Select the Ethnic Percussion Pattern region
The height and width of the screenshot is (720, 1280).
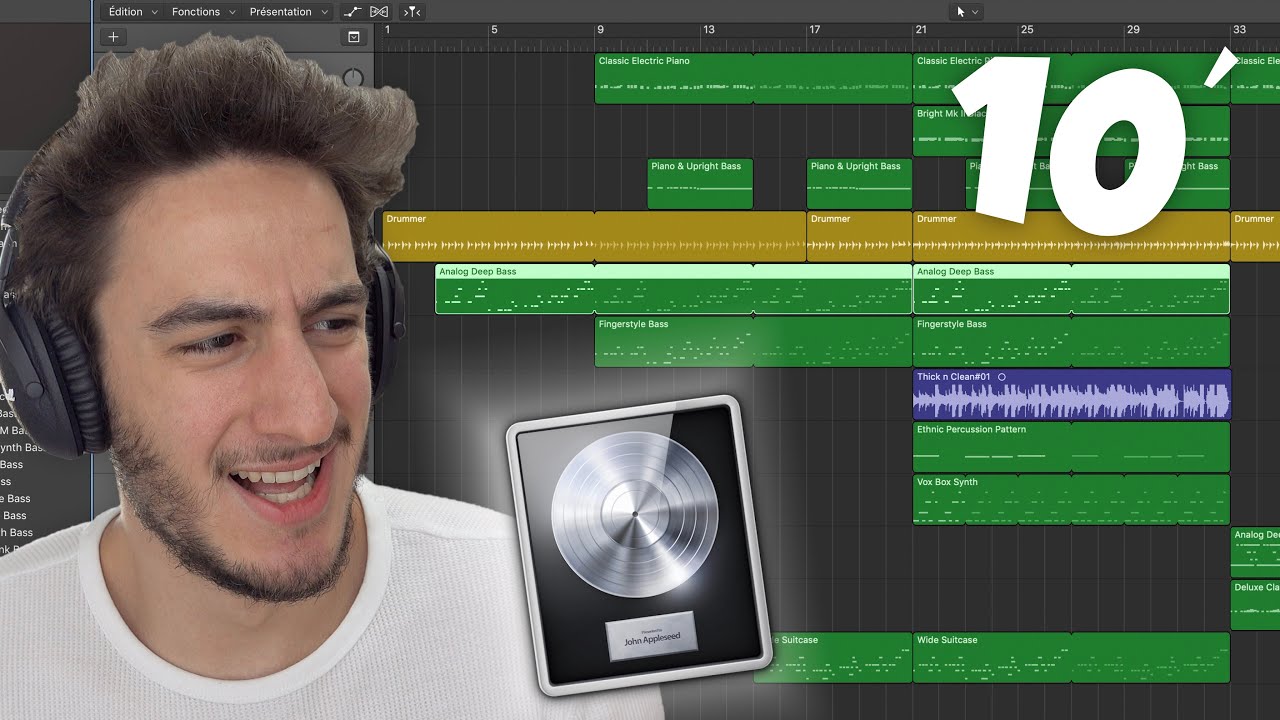pyautogui.click(x=1071, y=447)
